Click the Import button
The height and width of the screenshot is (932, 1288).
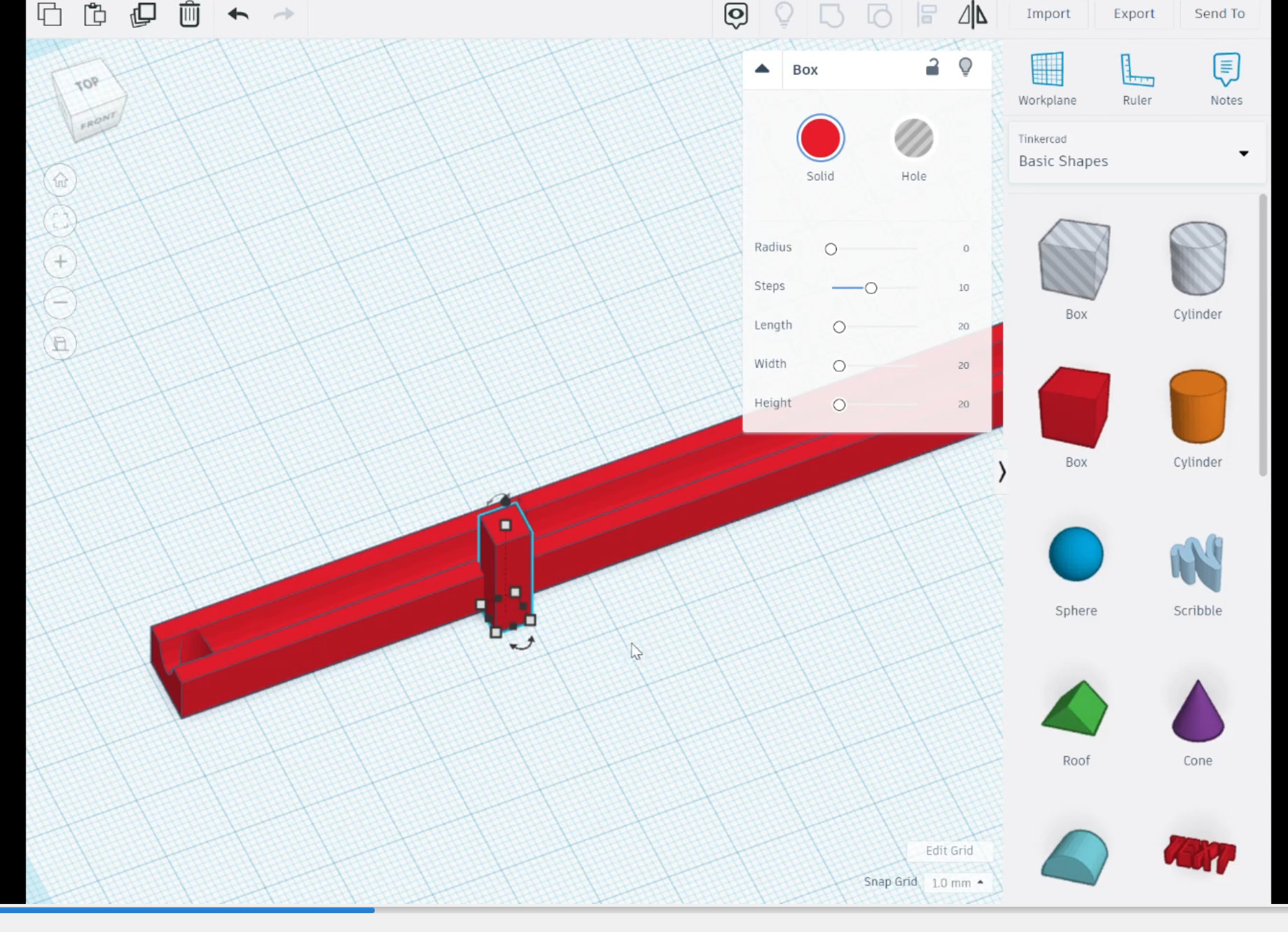1048,13
